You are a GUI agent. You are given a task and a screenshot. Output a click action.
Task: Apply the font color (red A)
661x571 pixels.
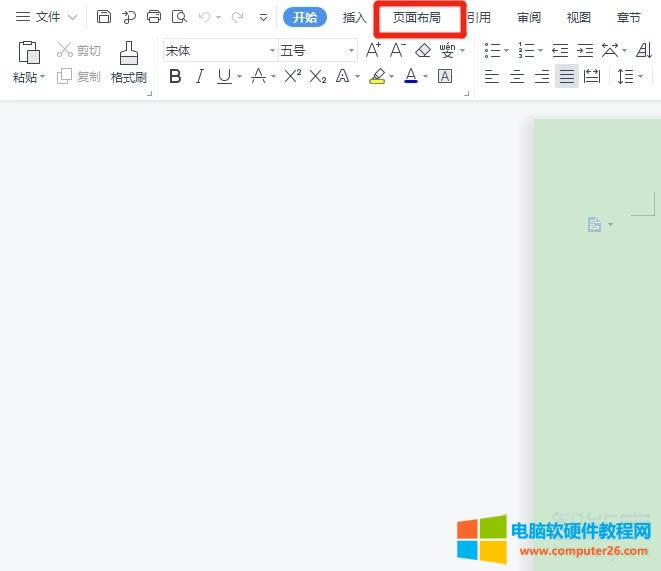[410, 76]
